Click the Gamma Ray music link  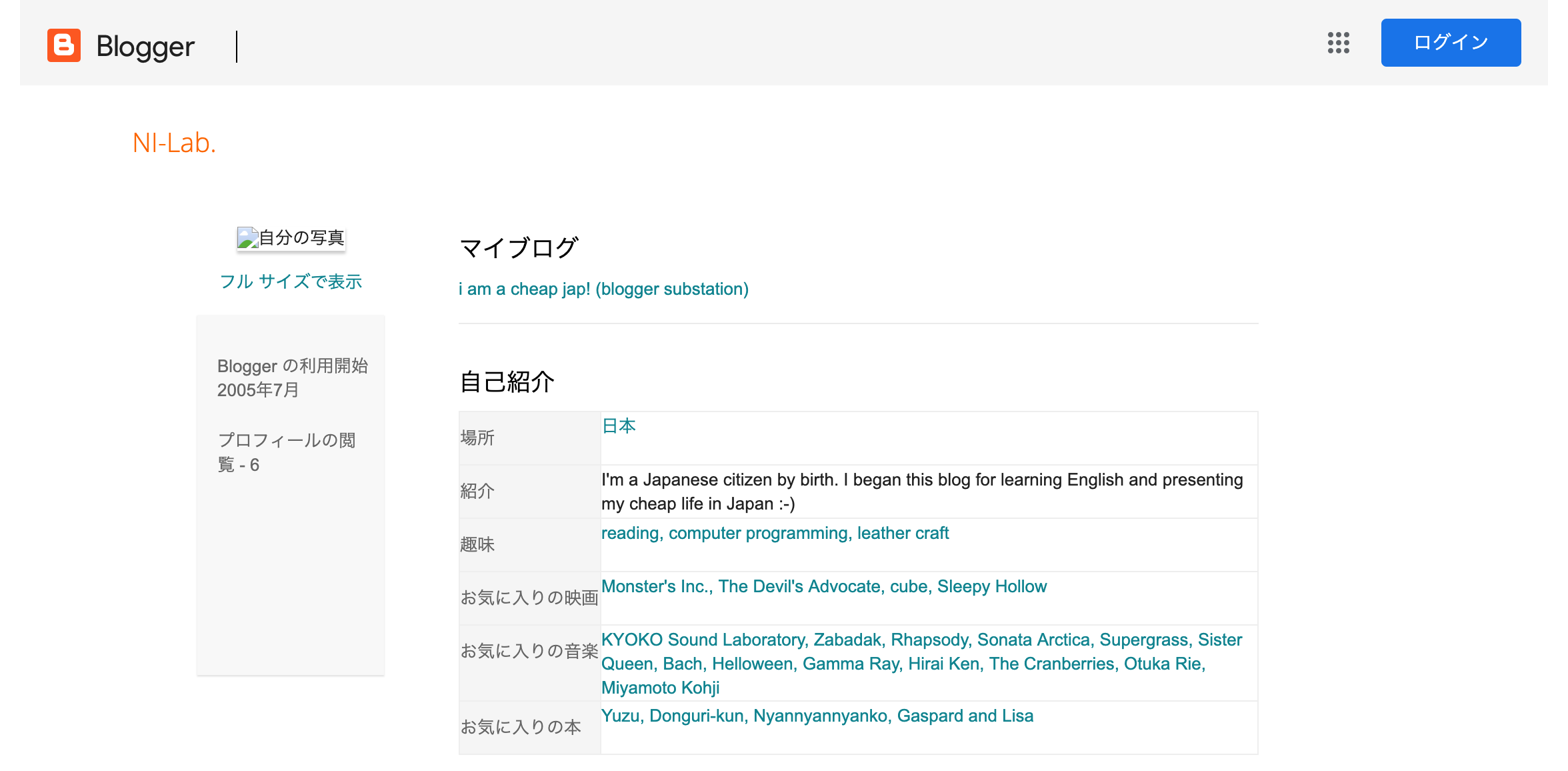tap(851, 664)
